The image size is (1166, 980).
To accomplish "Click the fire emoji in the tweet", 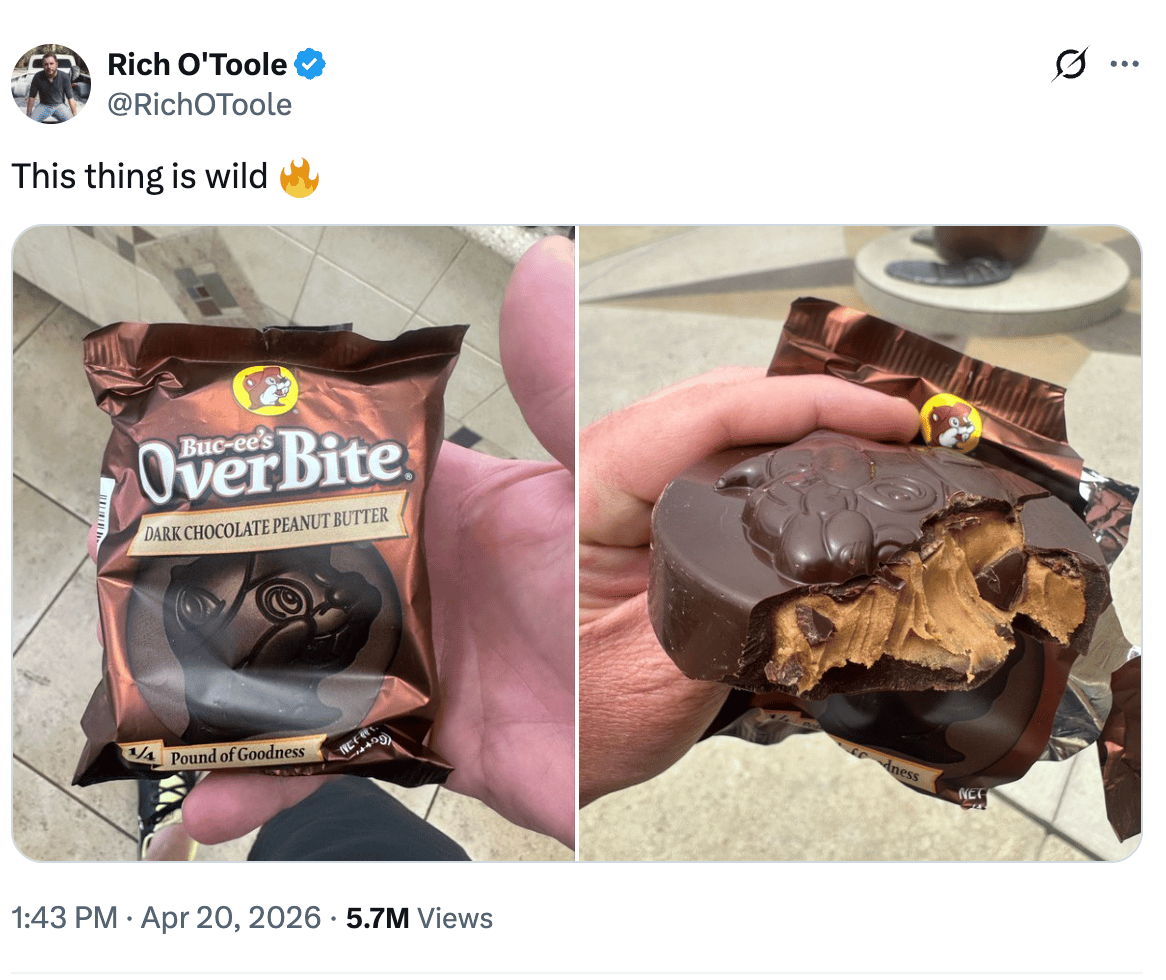I will (299, 178).
